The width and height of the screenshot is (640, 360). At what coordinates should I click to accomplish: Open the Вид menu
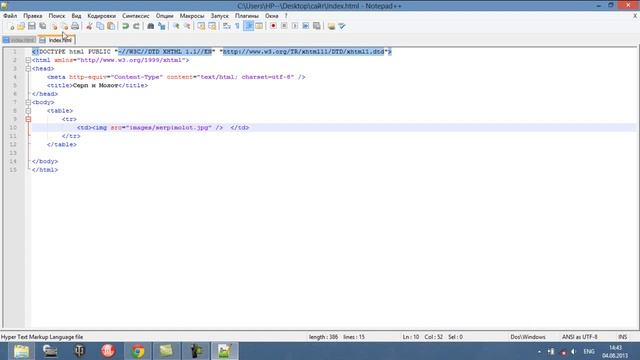pyautogui.click(x=76, y=16)
